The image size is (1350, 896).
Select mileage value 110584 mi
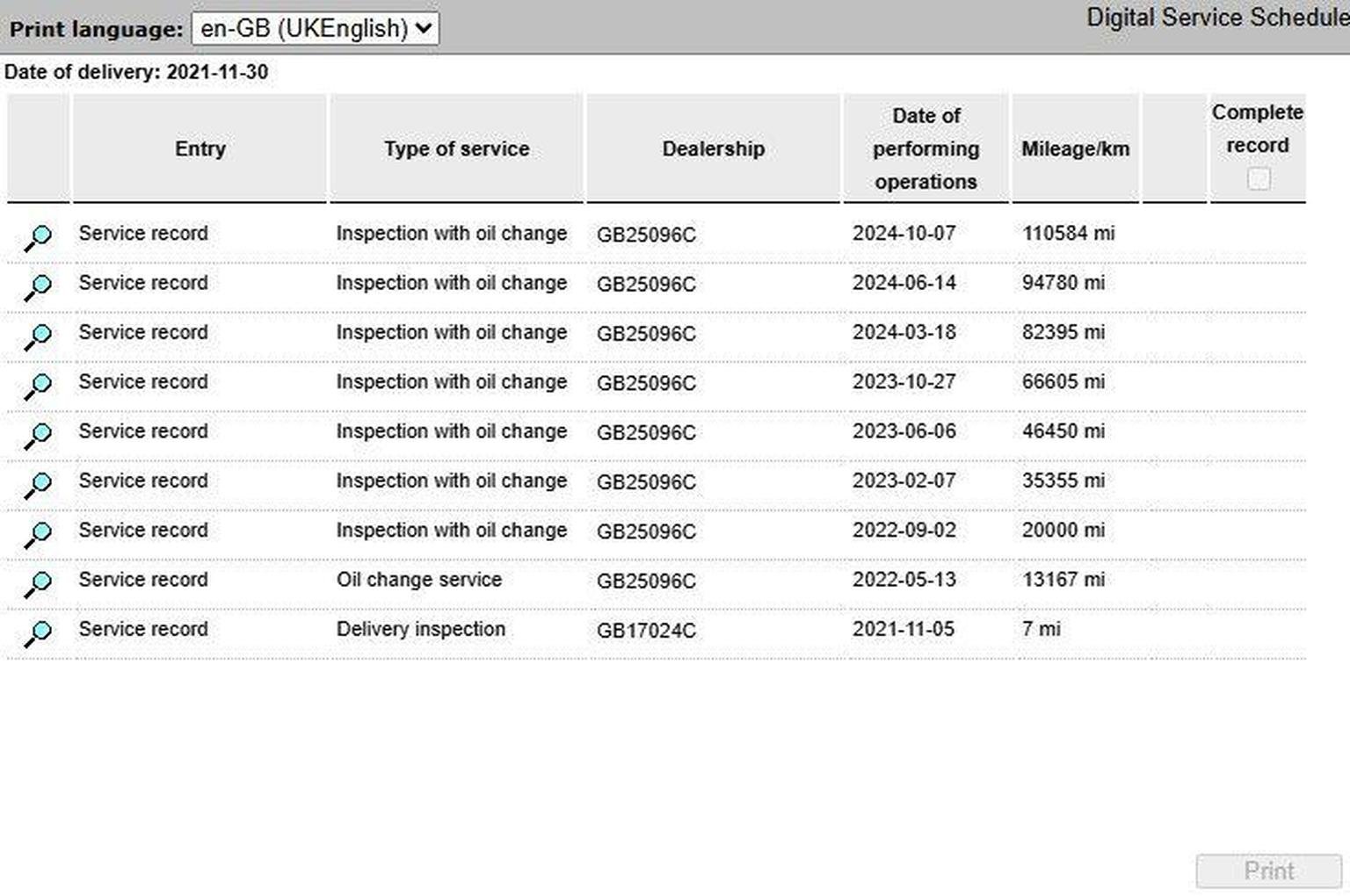click(1068, 233)
